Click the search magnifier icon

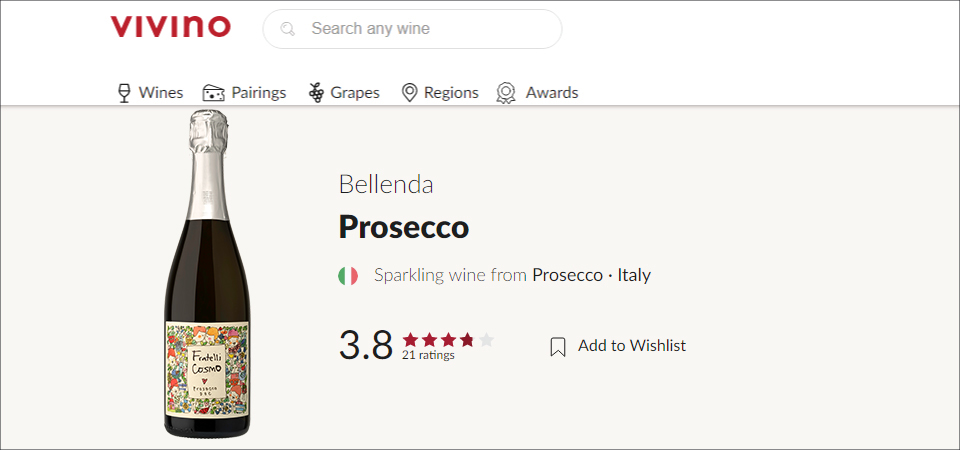point(288,29)
